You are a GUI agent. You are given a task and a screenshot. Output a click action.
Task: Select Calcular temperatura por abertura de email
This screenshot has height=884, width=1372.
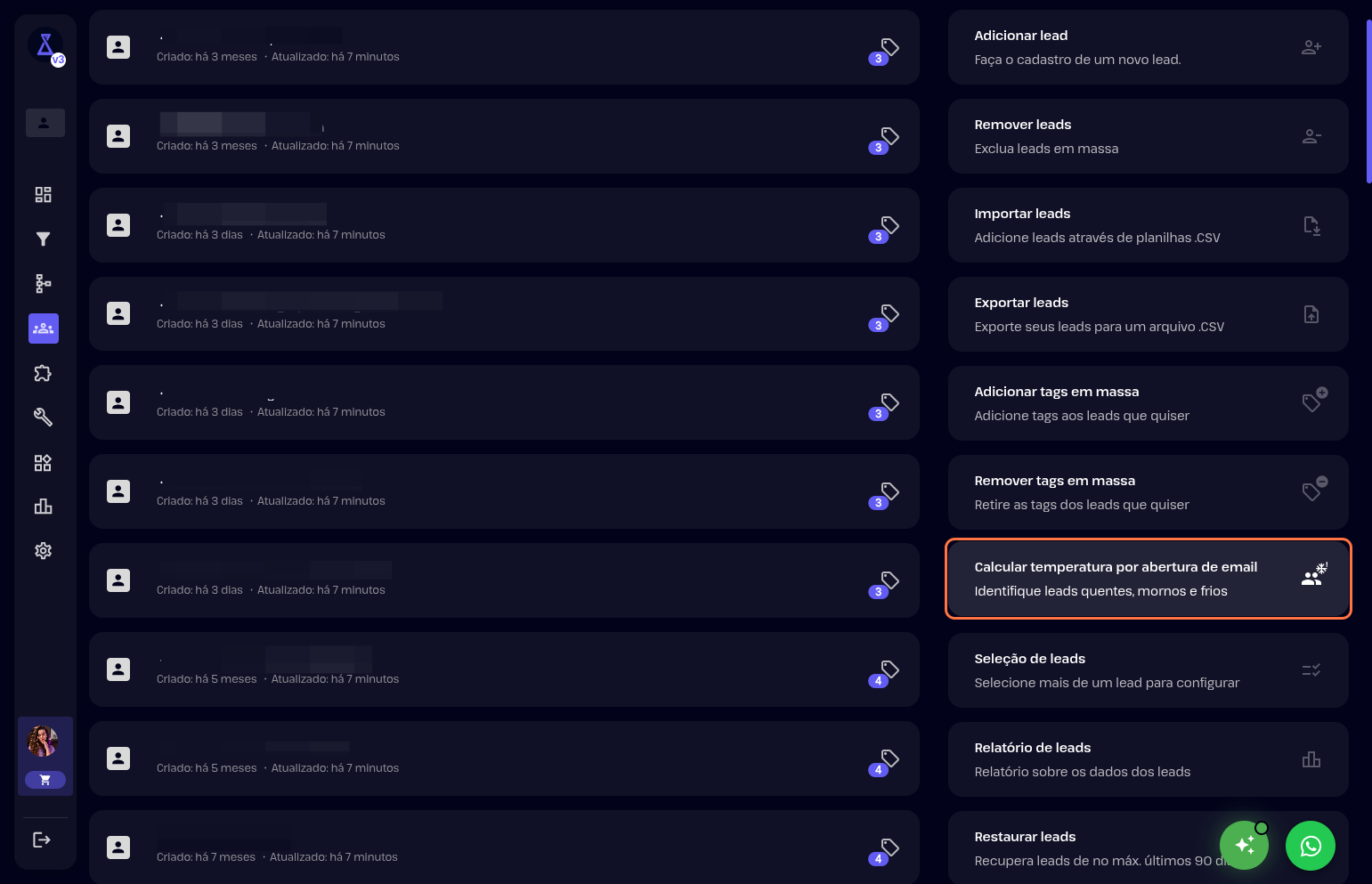click(x=1148, y=579)
